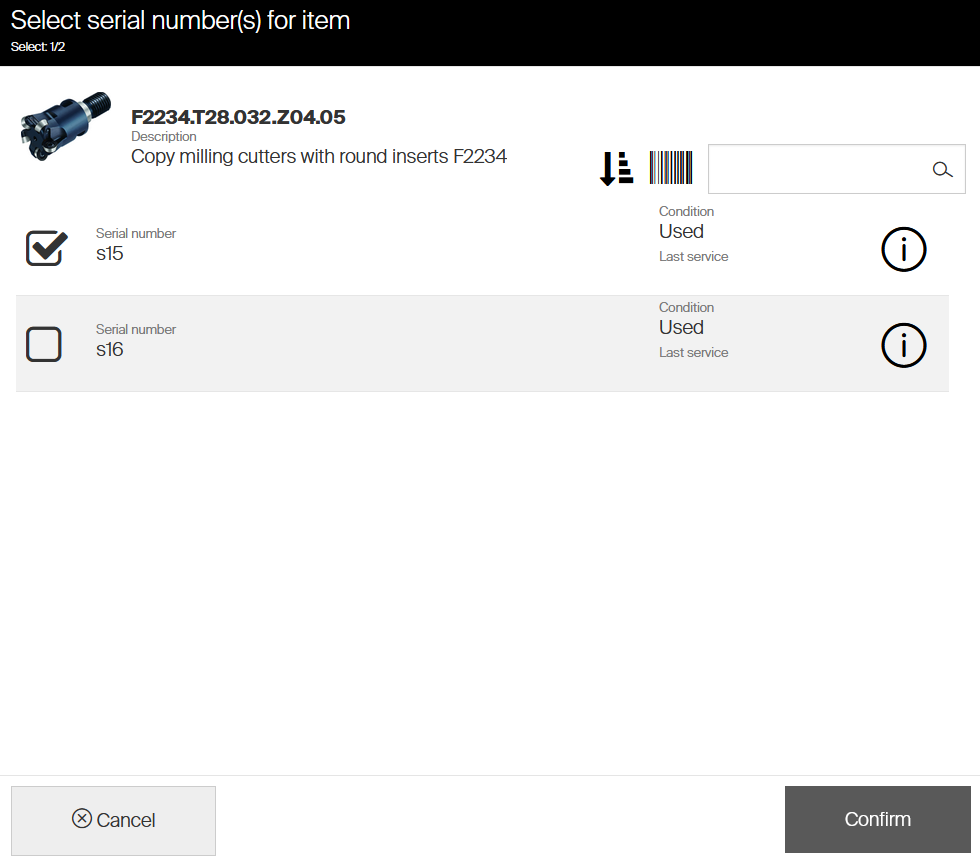Click the Copy milling cutters description text
The height and width of the screenshot is (861, 980).
pos(319,156)
